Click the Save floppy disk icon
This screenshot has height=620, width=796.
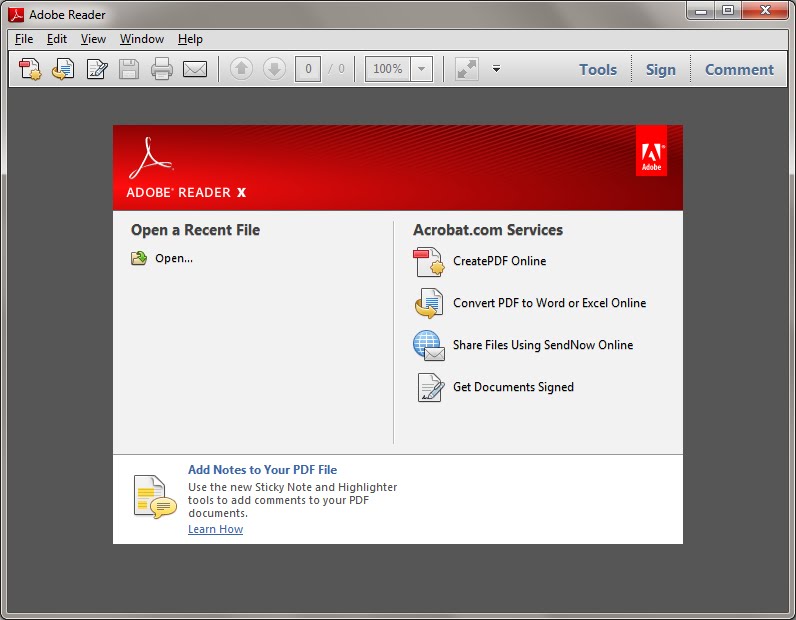point(129,69)
